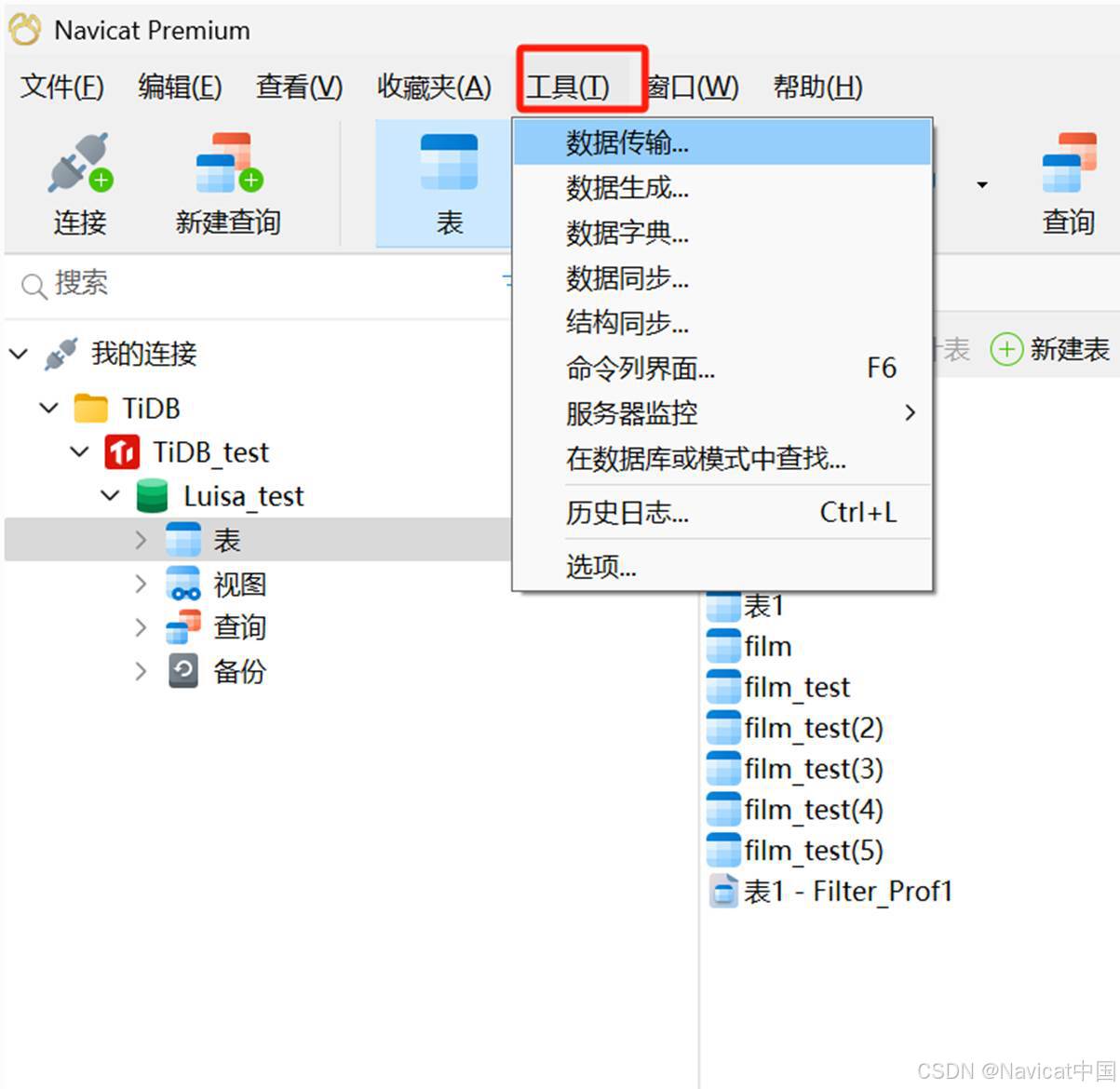Open the toolbar overflow dropdown arrow
This screenshot has height=1089, width=1120.
tap(981, 185)
